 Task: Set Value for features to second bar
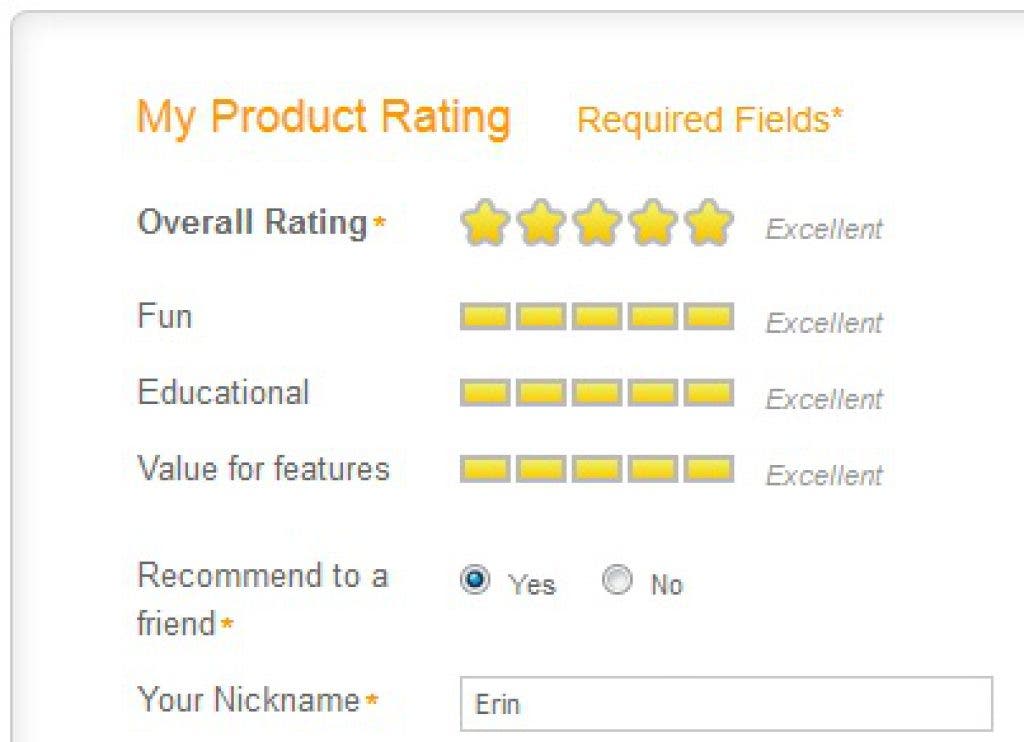click(542, 468)
